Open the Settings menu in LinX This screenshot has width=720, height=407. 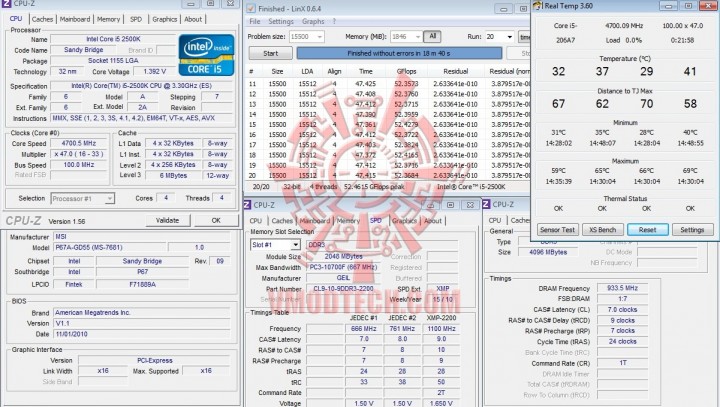pyautogui.click(x=281, y=22)
